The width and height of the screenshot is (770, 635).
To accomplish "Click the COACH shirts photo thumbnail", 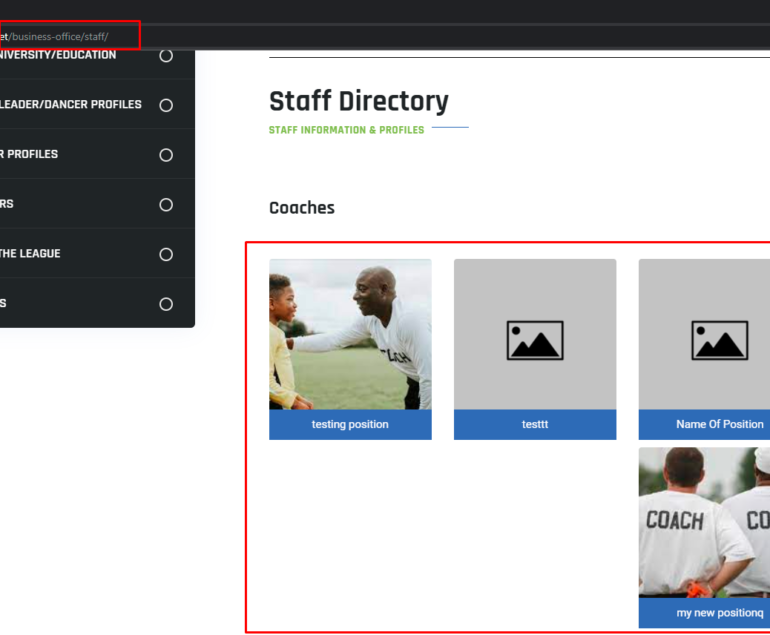I will 704,523.
